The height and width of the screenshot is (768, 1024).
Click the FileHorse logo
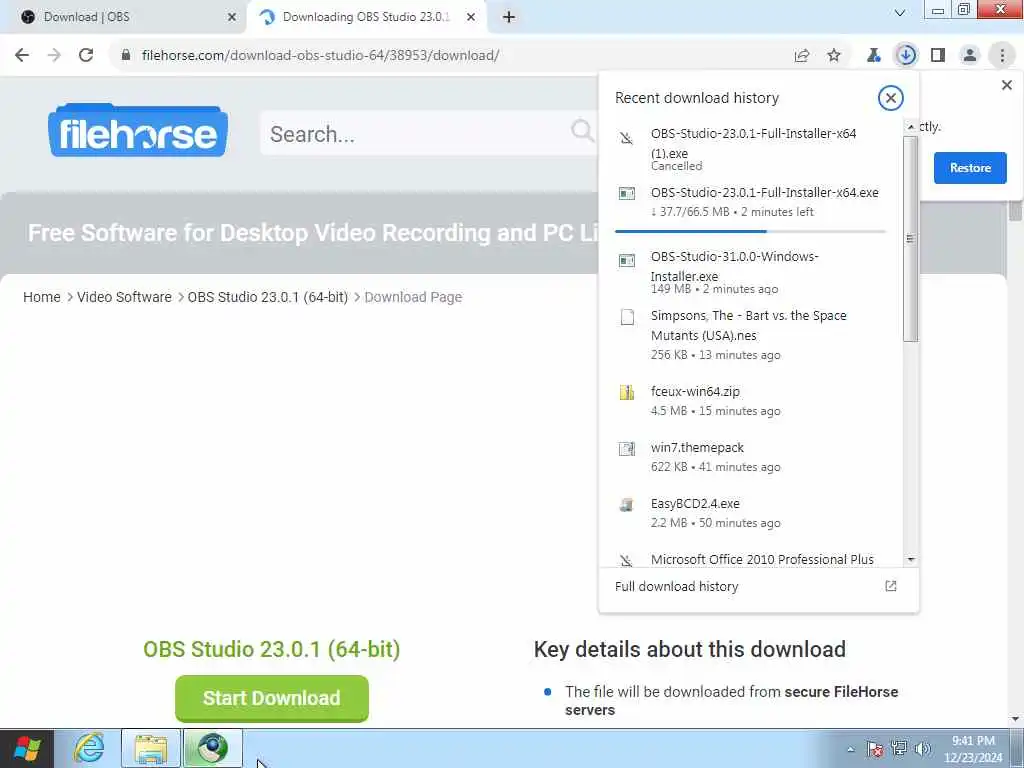tap(138, 130)
